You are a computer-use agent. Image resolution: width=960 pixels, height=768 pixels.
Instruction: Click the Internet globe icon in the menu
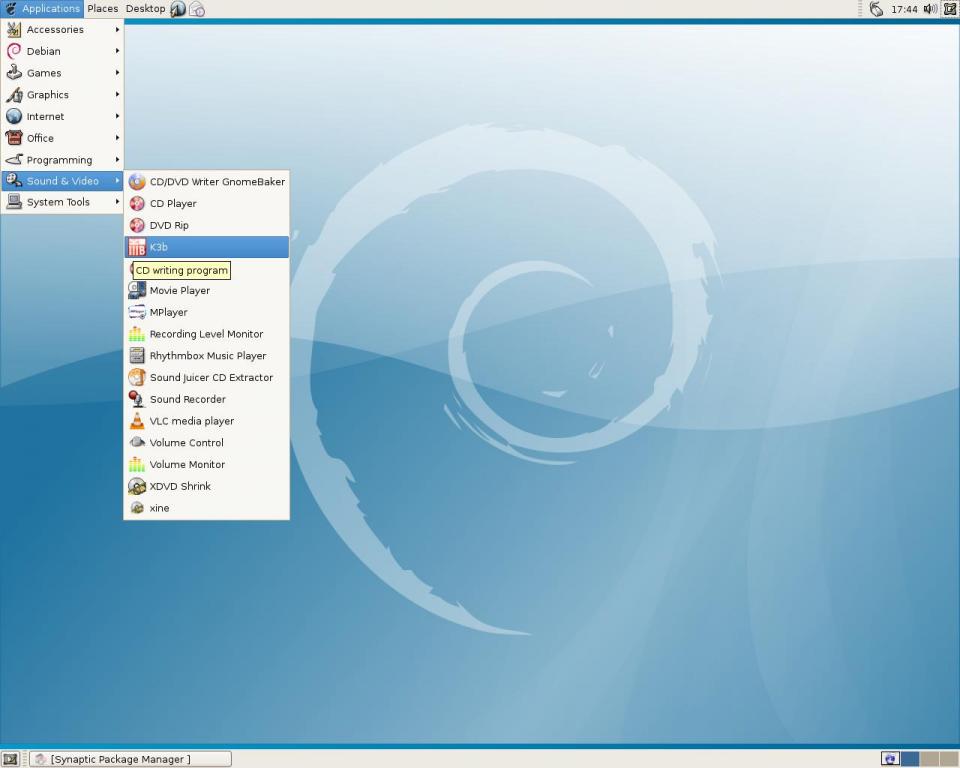point(14,116)
